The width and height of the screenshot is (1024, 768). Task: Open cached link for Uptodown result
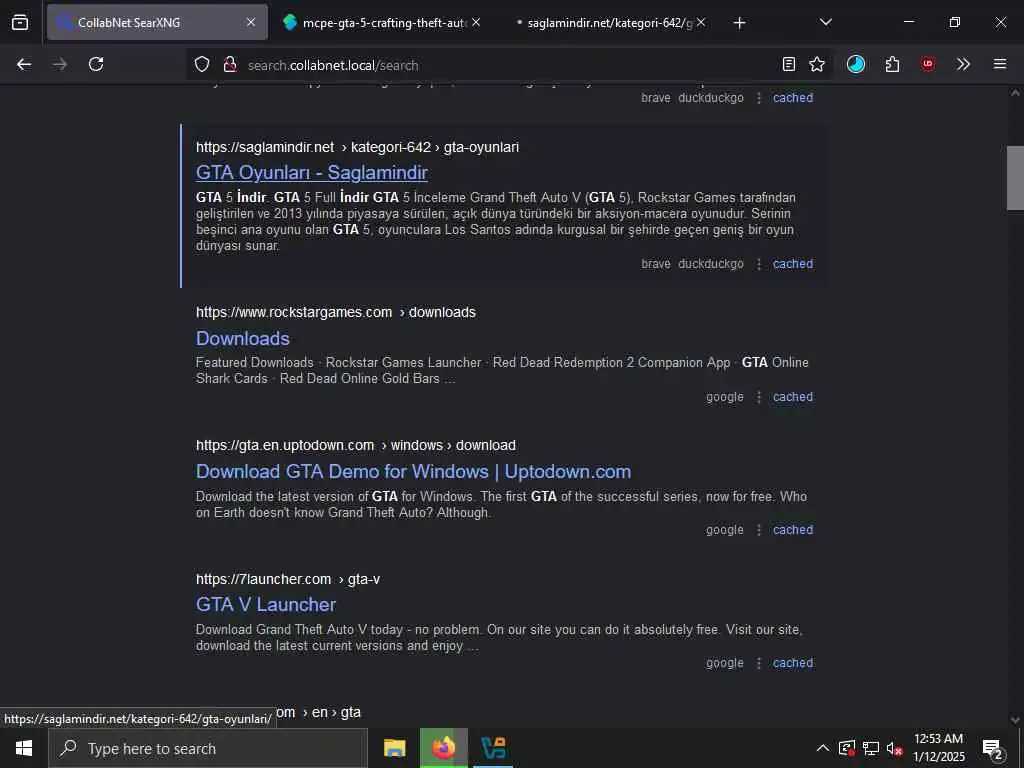tap(793, 530)
